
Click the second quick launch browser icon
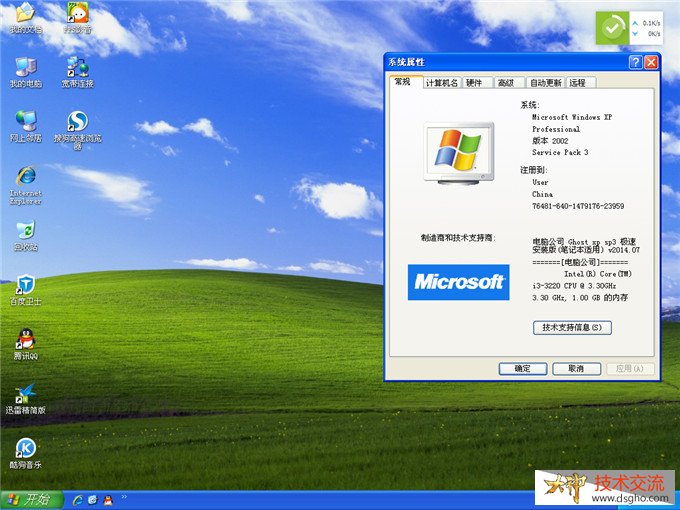[x=93, y=500]
